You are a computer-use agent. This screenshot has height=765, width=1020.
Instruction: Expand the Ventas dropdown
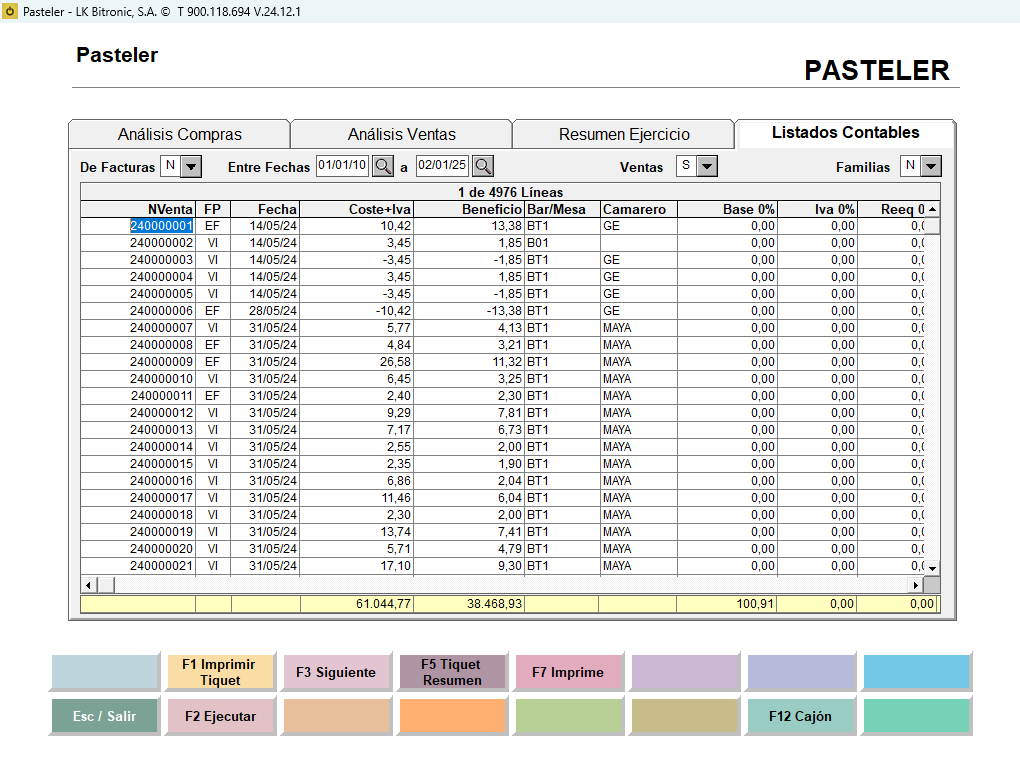point(707,167)
